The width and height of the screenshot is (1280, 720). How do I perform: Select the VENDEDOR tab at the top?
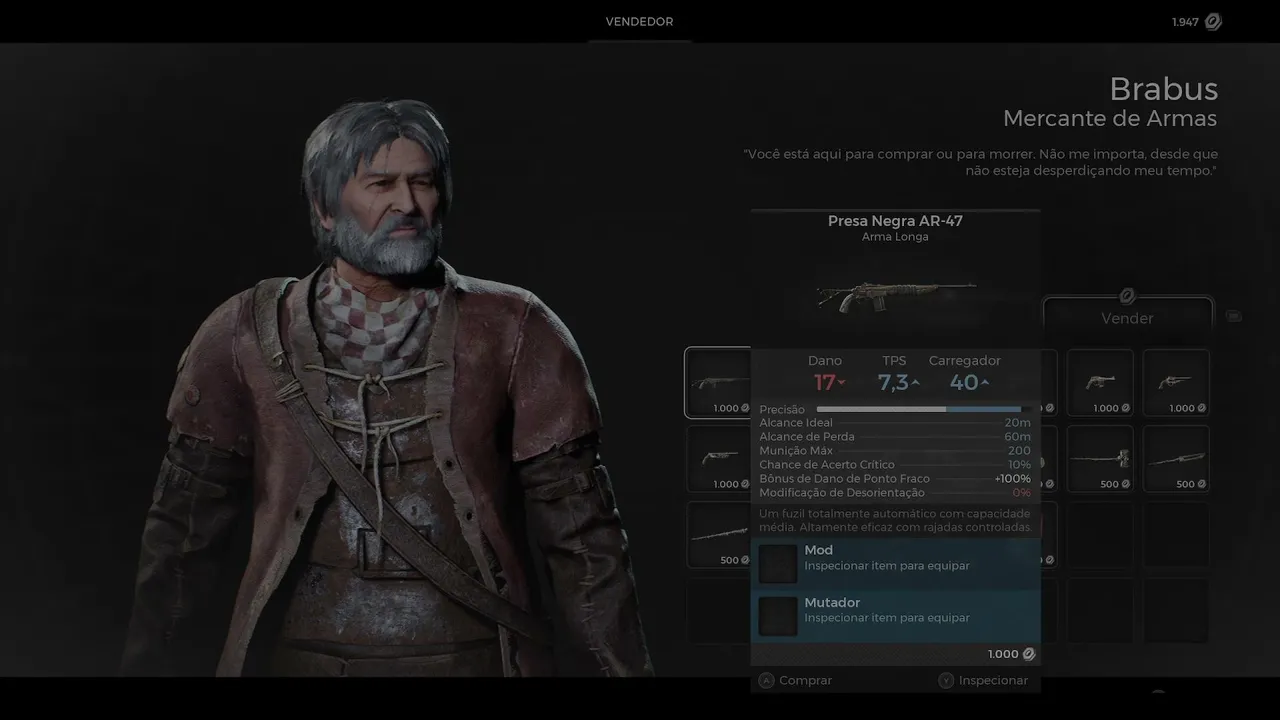(x=639, y=21)
